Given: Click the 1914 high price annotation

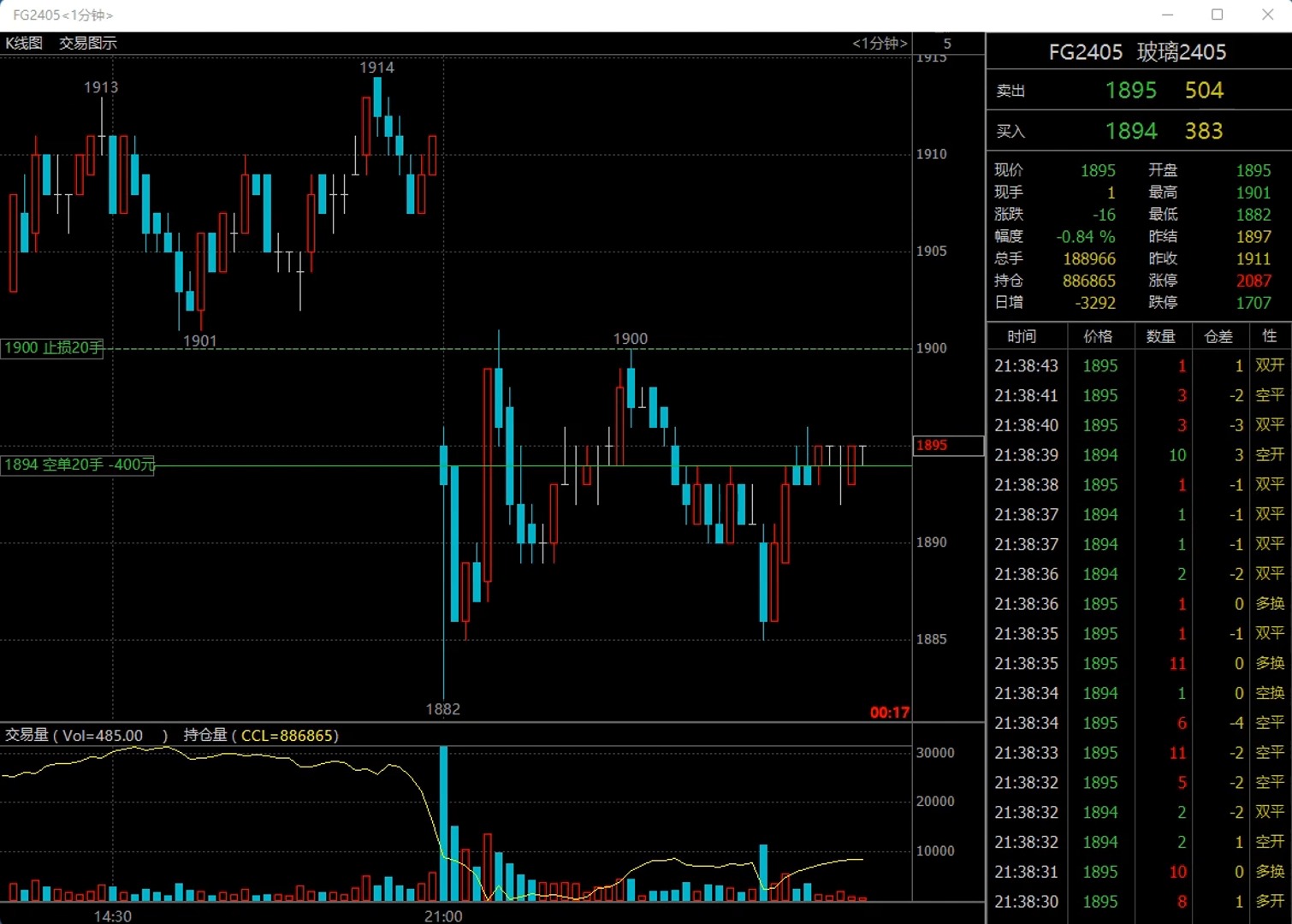Looking at the screenshot, I should coord(376,68).
